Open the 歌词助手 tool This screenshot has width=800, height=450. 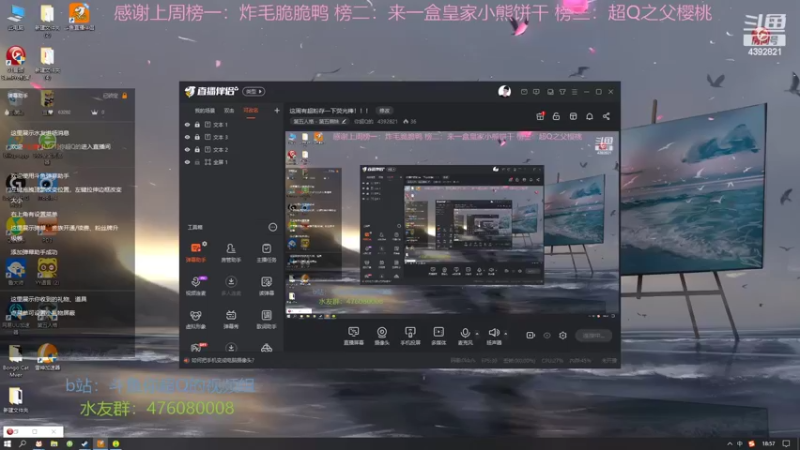click(266, 319)
